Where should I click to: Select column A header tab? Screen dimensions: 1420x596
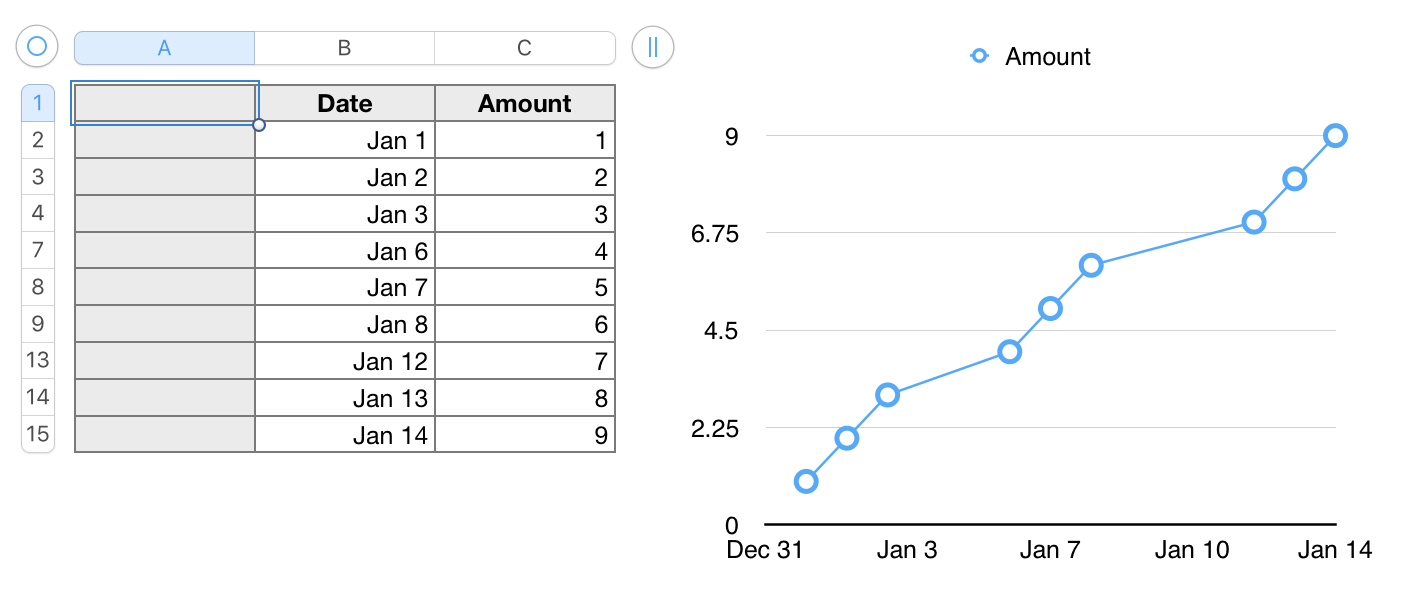tap(165, 48)
